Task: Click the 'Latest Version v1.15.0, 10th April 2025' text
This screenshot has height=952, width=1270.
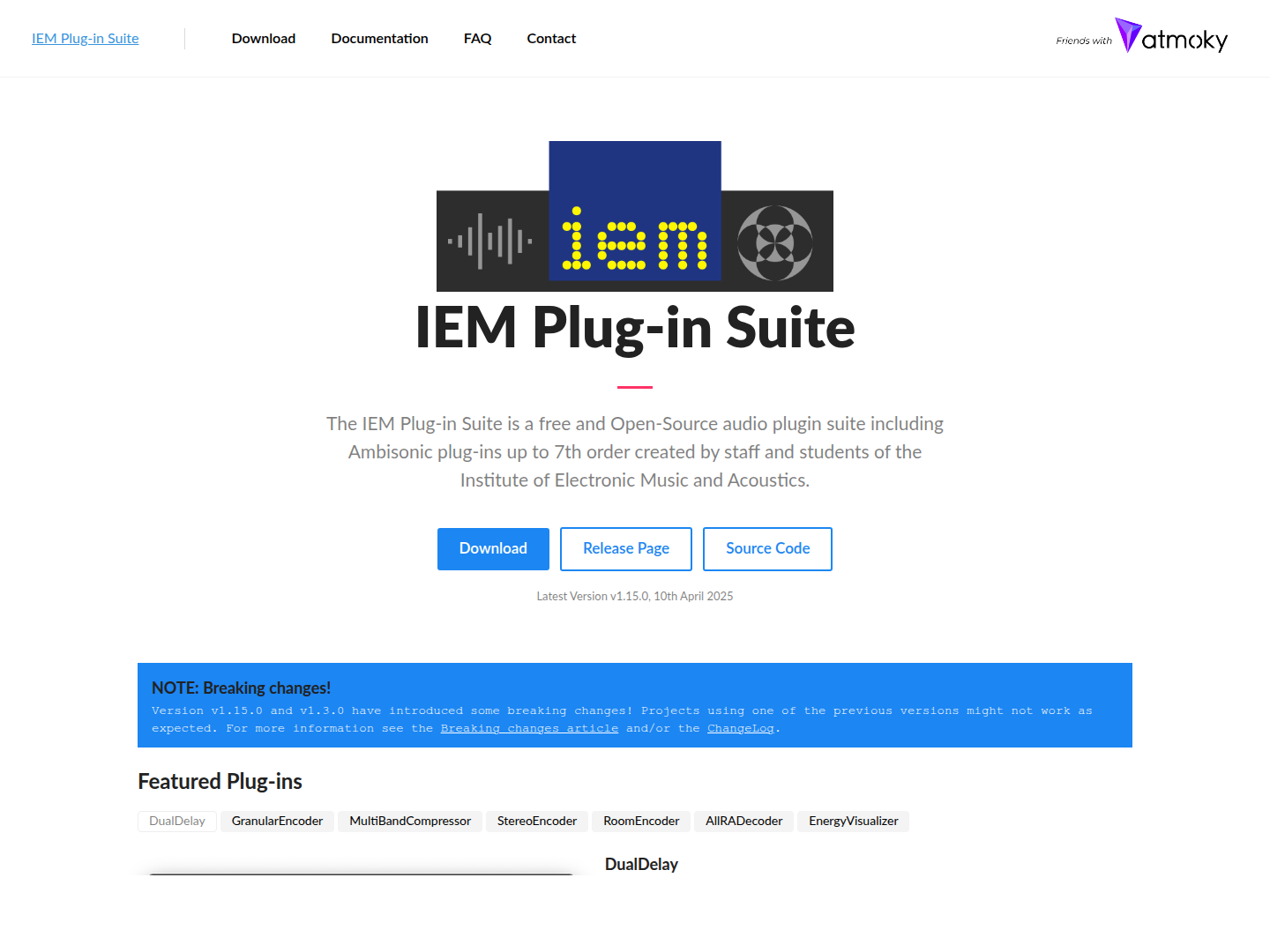Action: 635,596
